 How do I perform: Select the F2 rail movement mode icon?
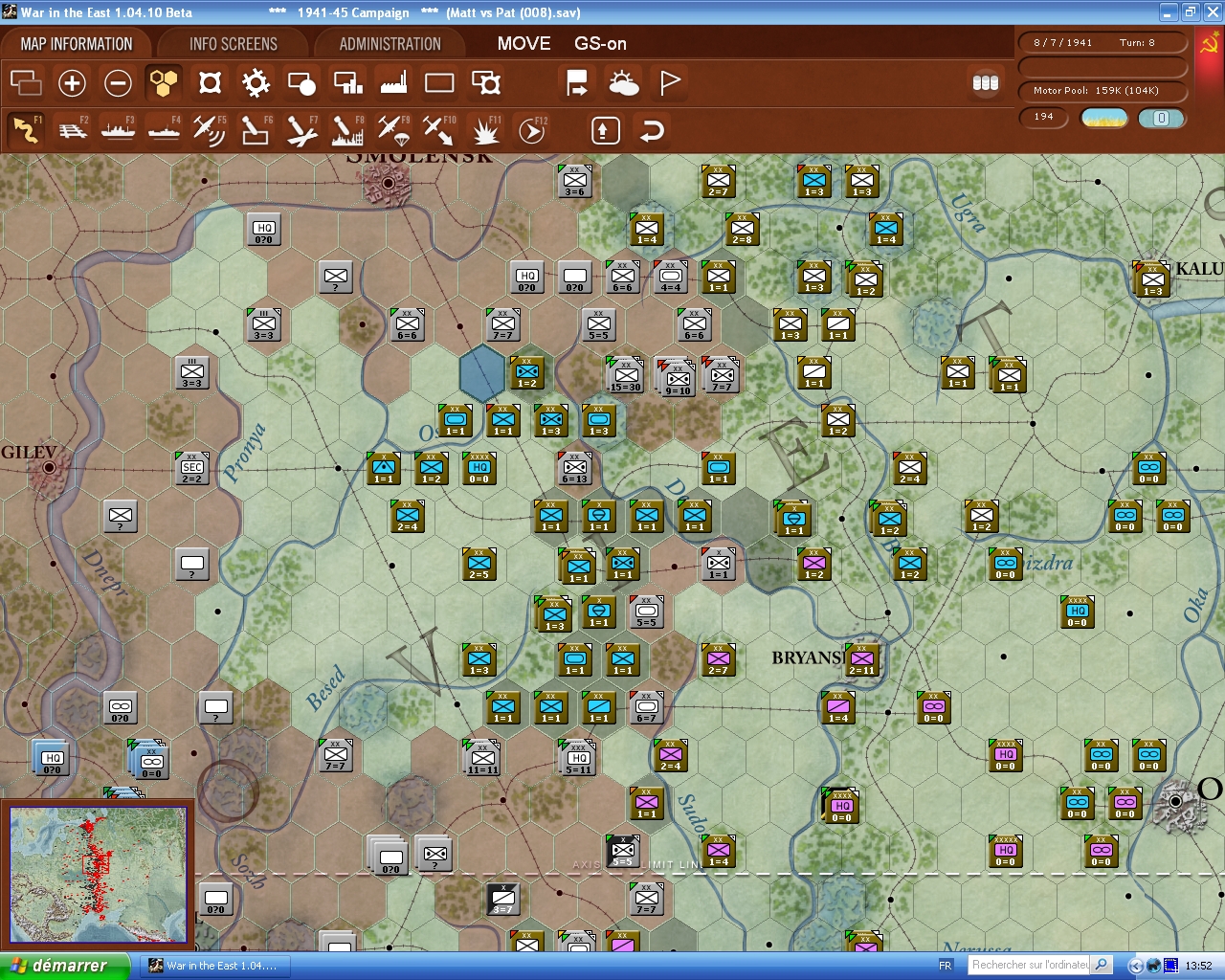[x=73, y=130]
